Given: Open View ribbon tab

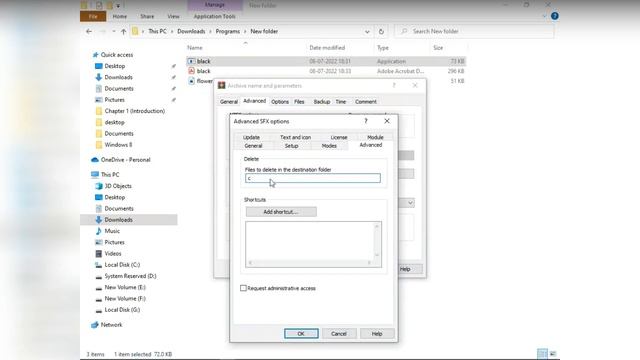Looking at the screenshot, I should pos(173,16).
